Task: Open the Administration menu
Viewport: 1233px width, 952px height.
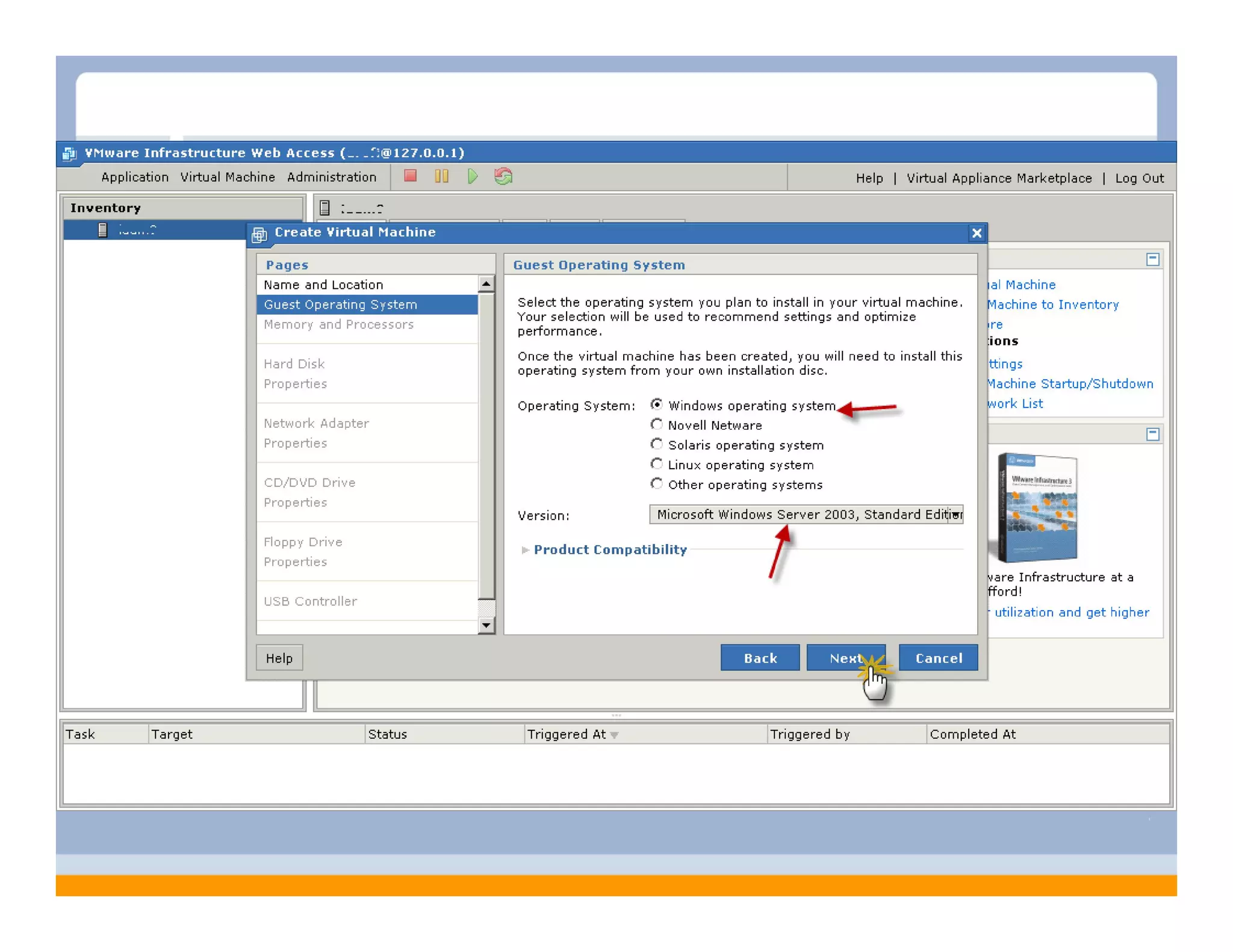Action: 331,177
